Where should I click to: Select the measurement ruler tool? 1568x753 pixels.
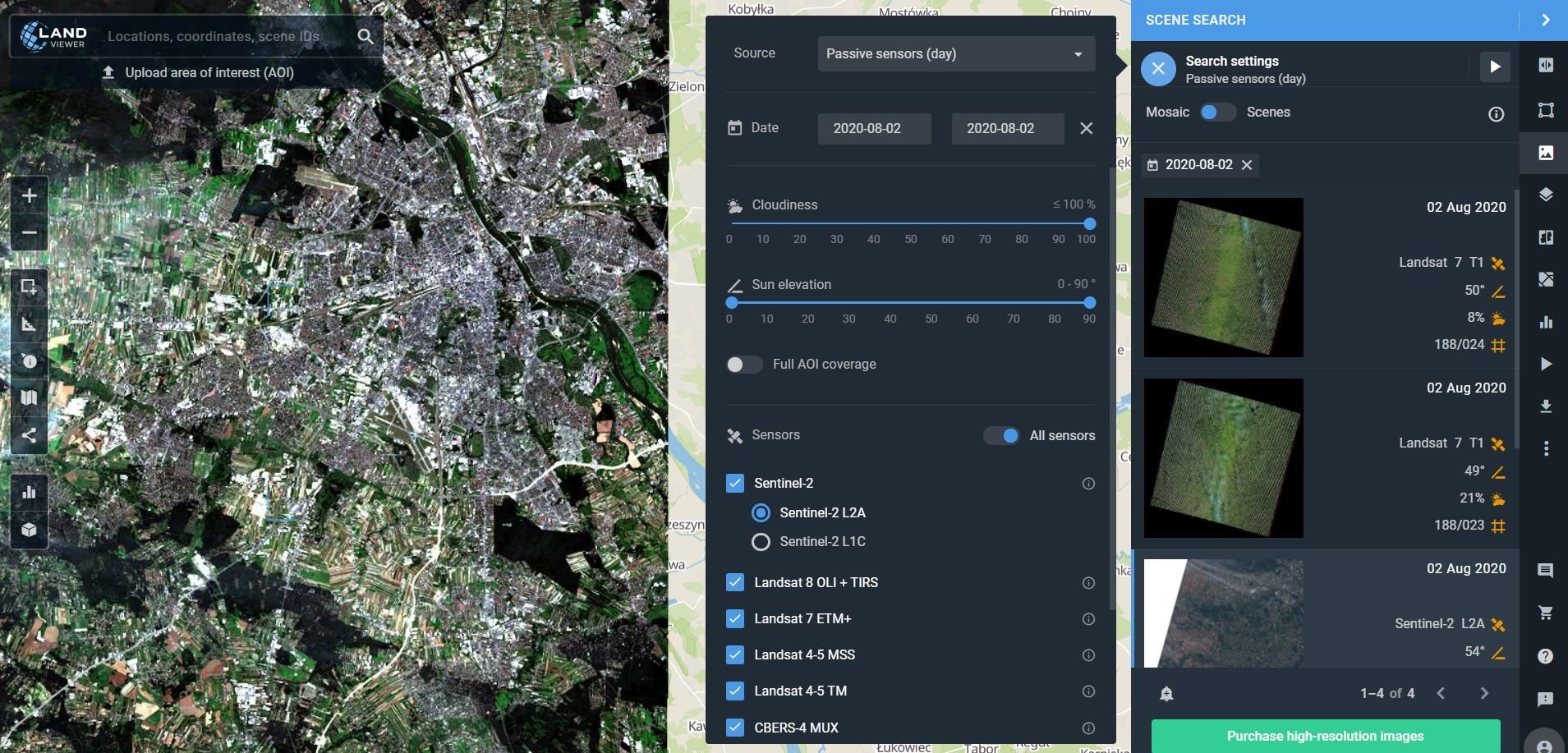coord(29,324)
